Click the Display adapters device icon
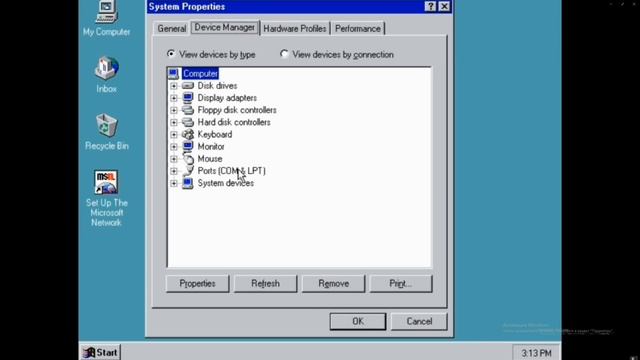Viewport: 640px width, 360px height. 188,98
